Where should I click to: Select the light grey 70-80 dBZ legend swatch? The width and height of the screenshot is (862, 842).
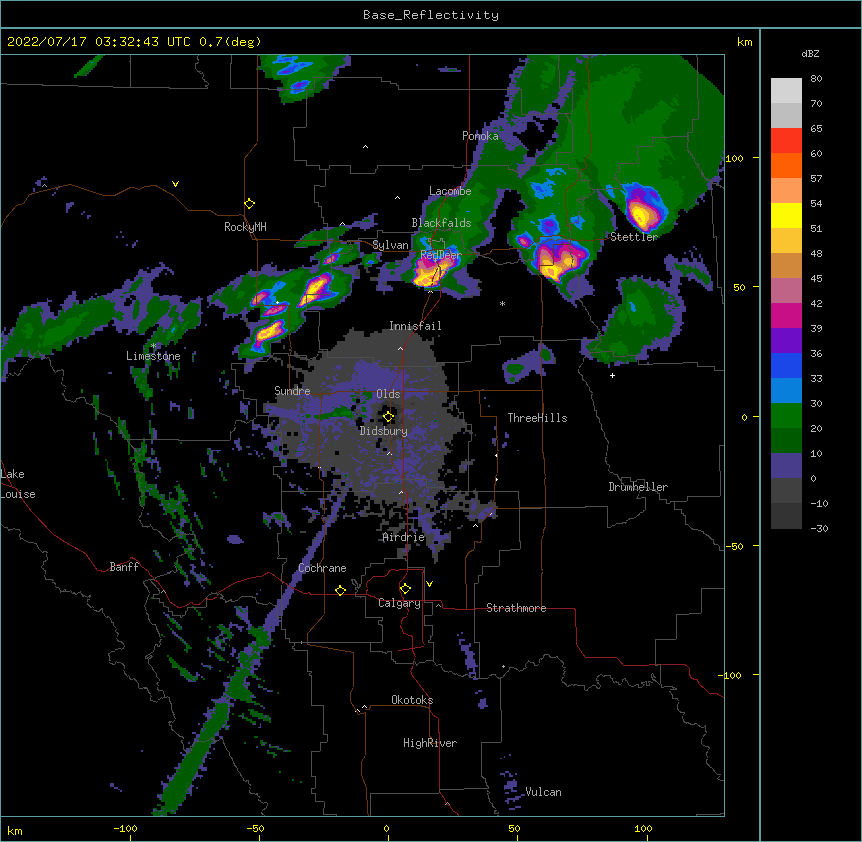coord(786,90)
